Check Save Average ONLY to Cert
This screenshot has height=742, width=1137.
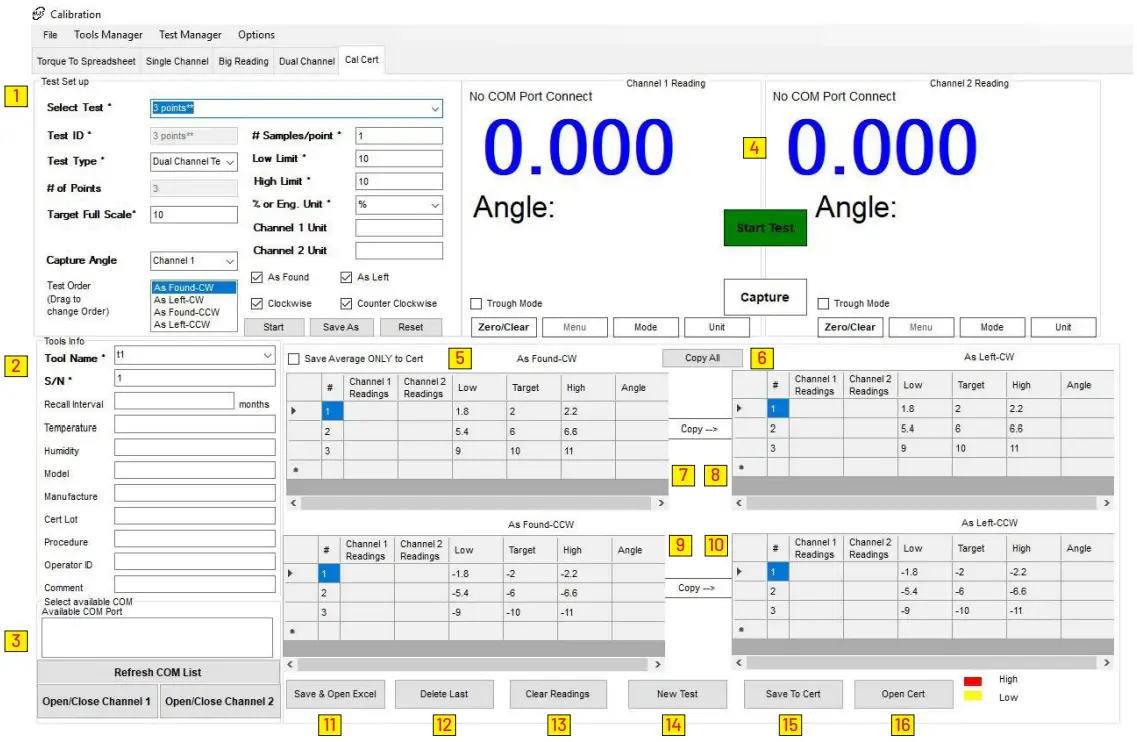click(294, 359)
